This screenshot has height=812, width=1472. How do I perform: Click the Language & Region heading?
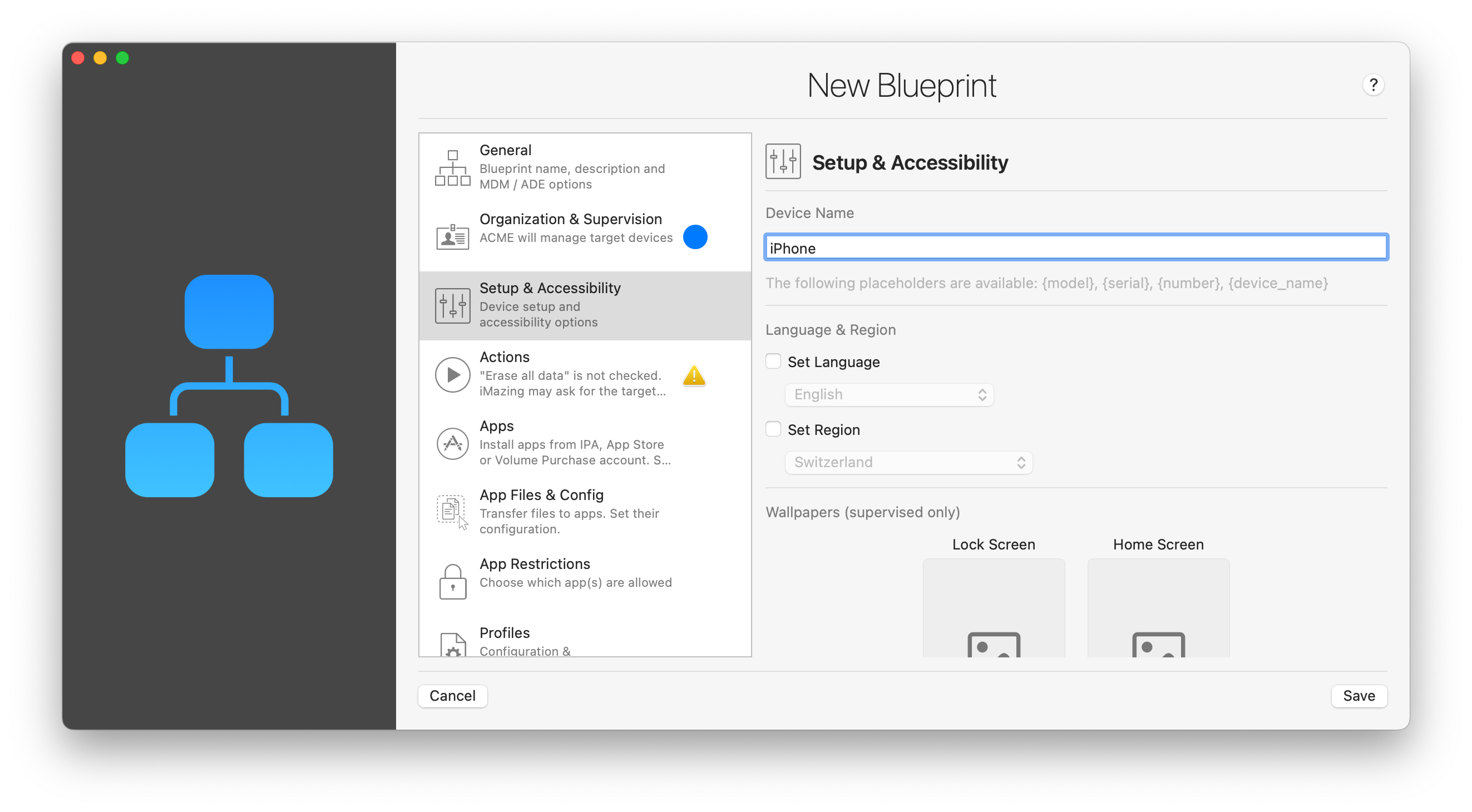pyautogui.click(x=830, y=330)
